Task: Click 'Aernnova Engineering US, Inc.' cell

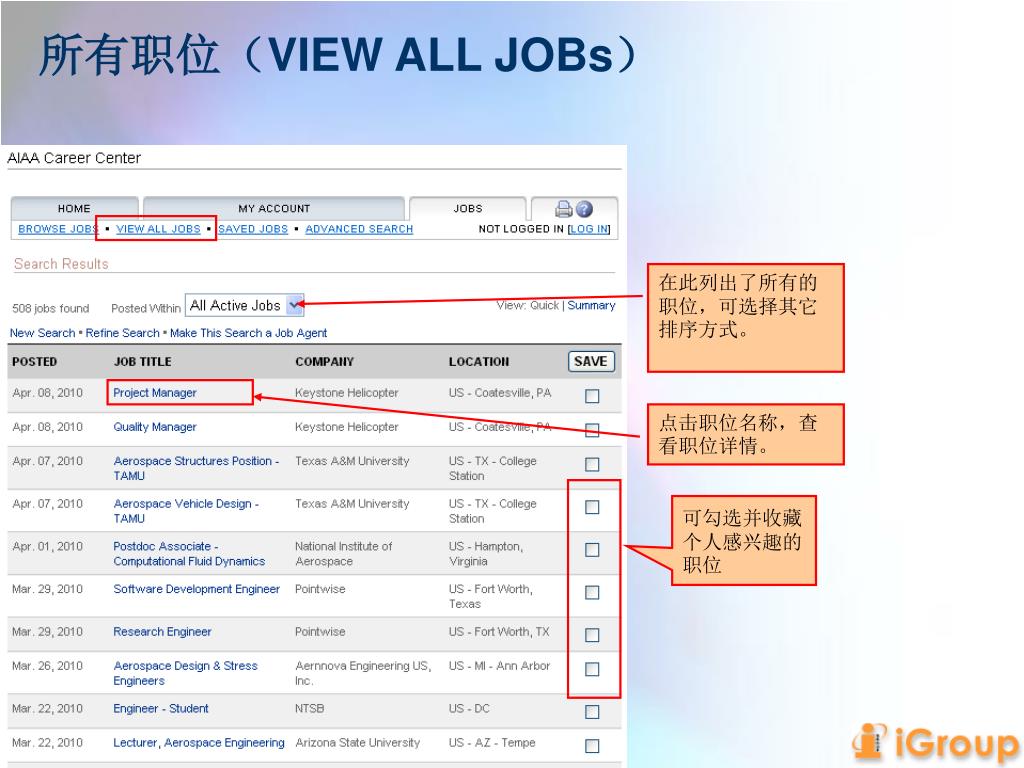Action: pos(363,673)
